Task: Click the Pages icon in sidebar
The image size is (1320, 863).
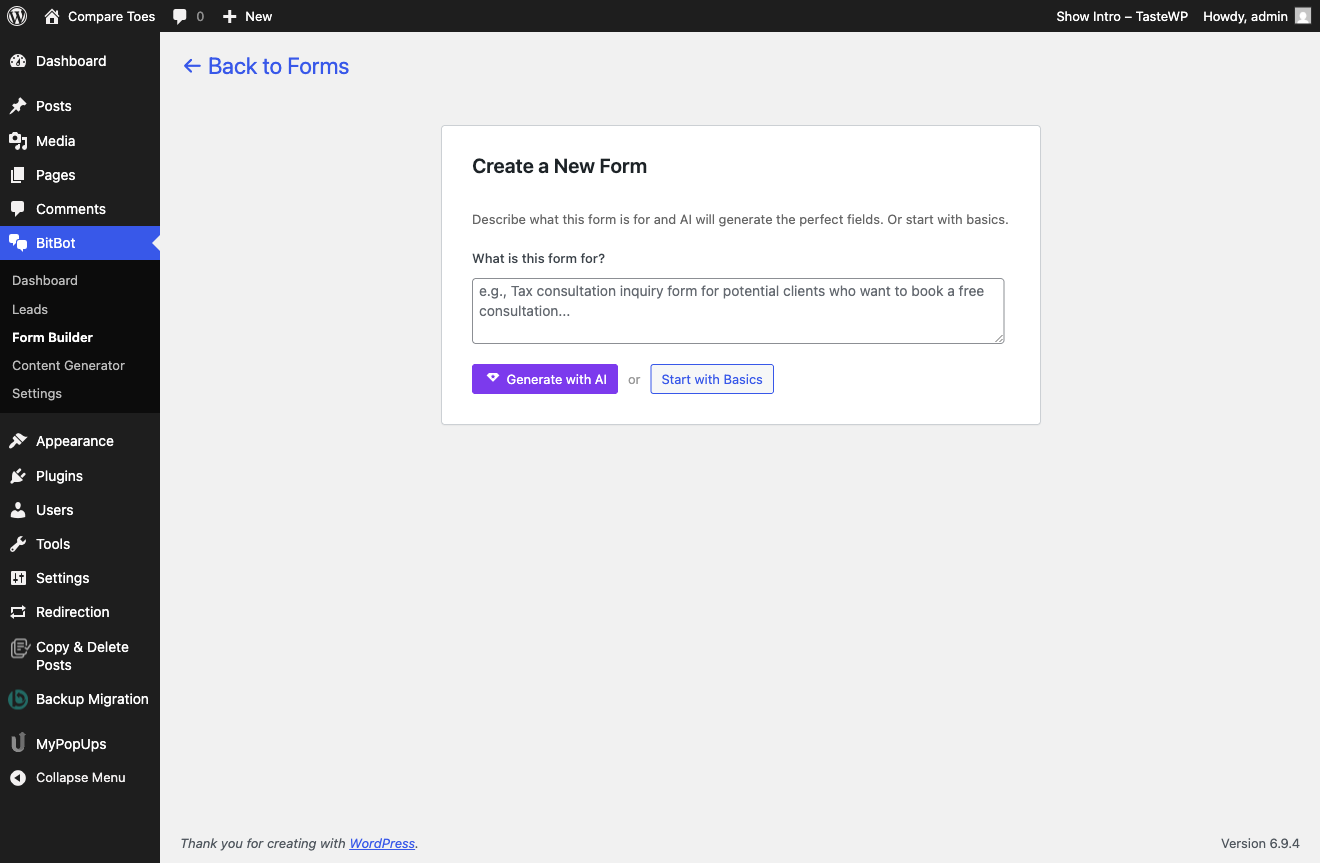Action: [x=19, y=175]
